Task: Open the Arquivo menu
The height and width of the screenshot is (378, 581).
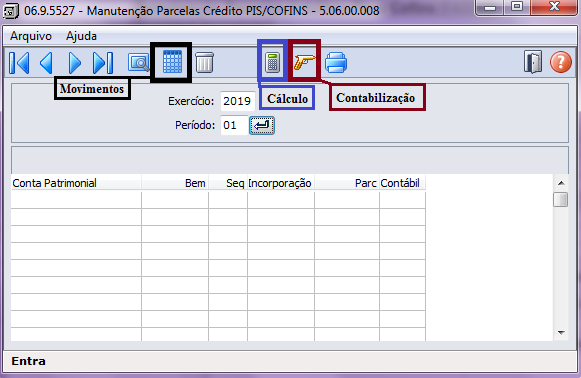Action: coord(31,36)
